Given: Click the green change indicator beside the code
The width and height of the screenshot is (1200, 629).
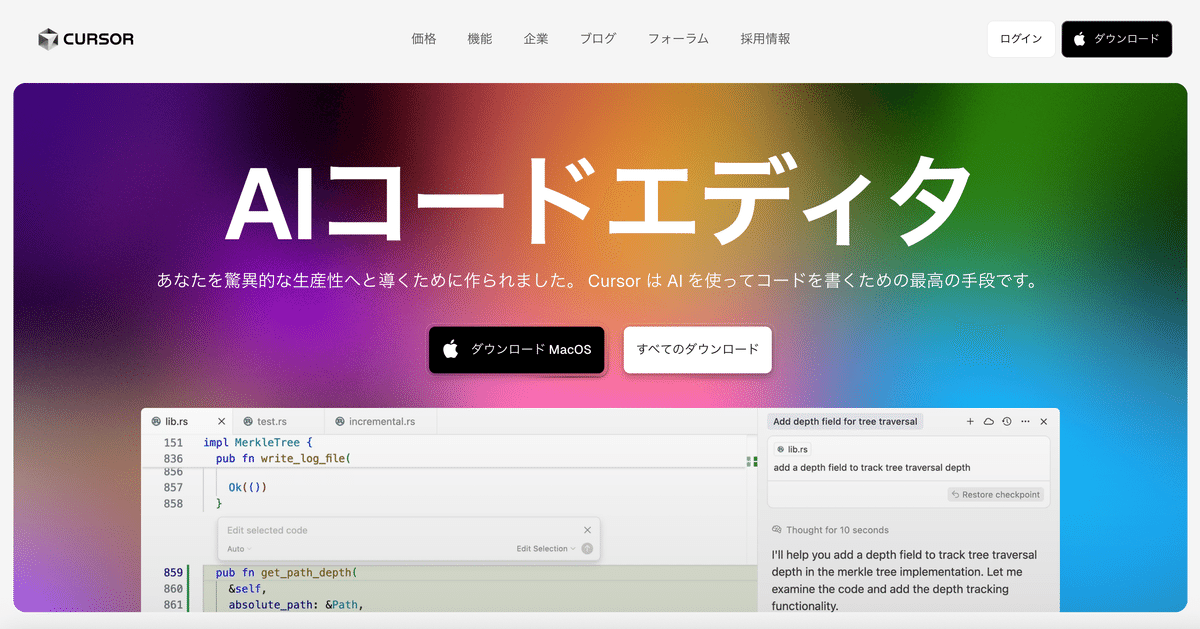Looking at the screenshot, I should coord(753,462).
